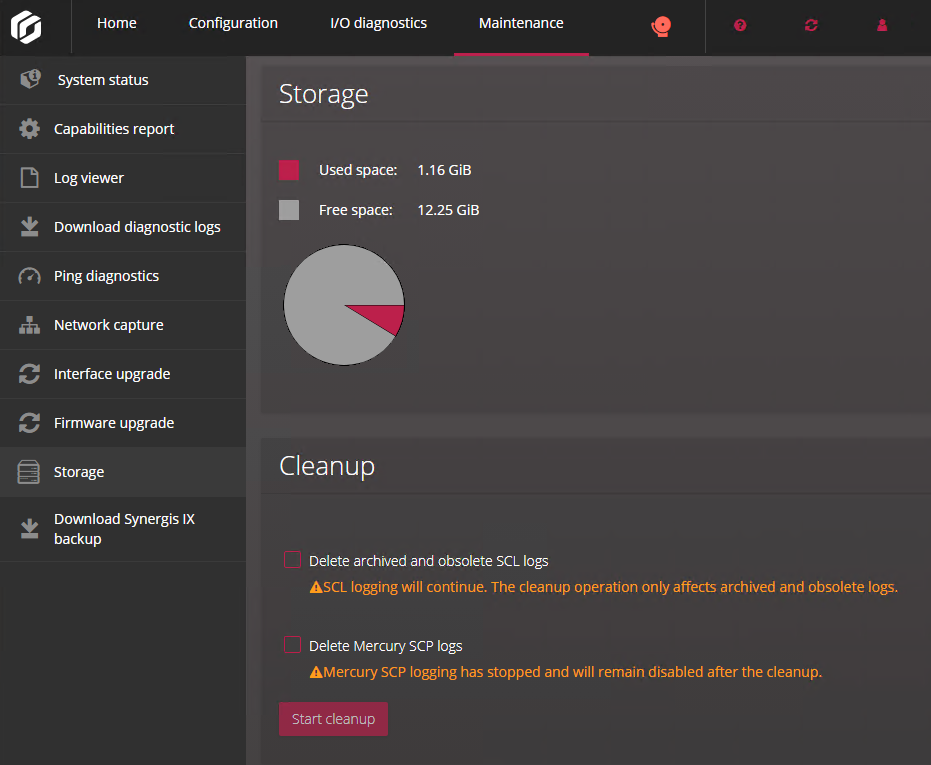Click the Storage disk icon in sidebar
The image size is (931, 765).
[x=30, y=472]
